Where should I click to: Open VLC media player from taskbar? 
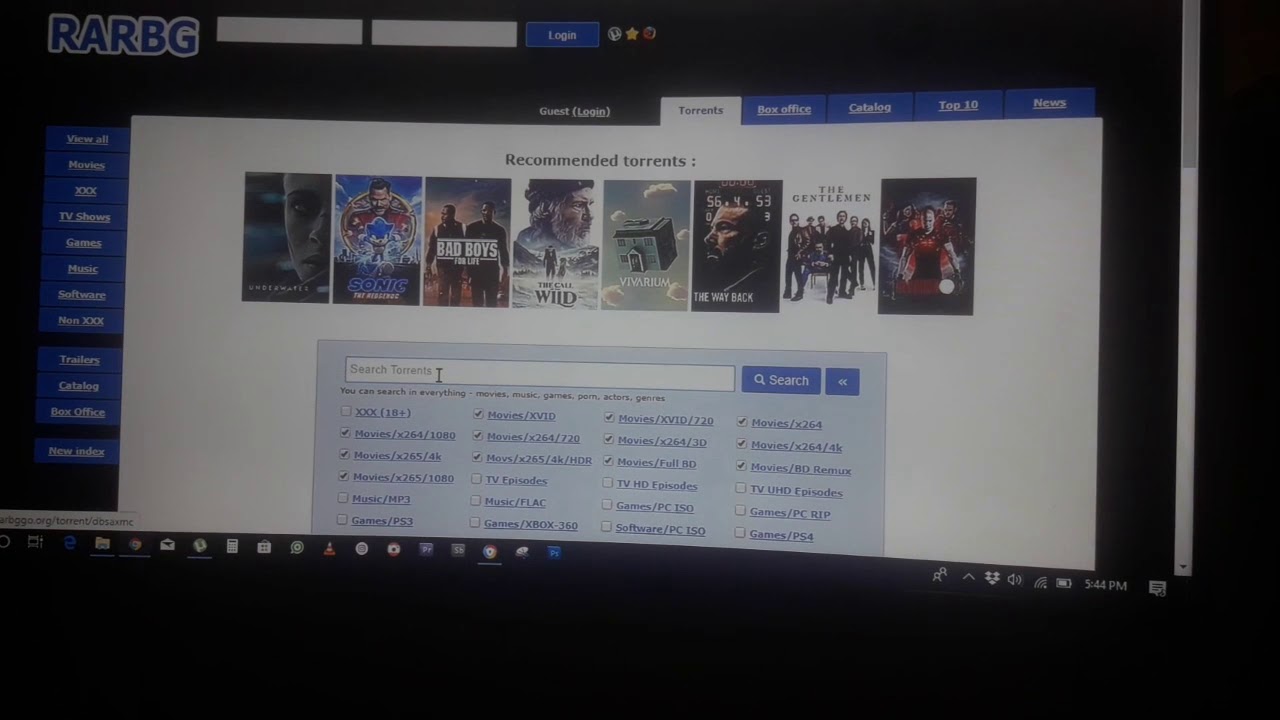[329, 548]
